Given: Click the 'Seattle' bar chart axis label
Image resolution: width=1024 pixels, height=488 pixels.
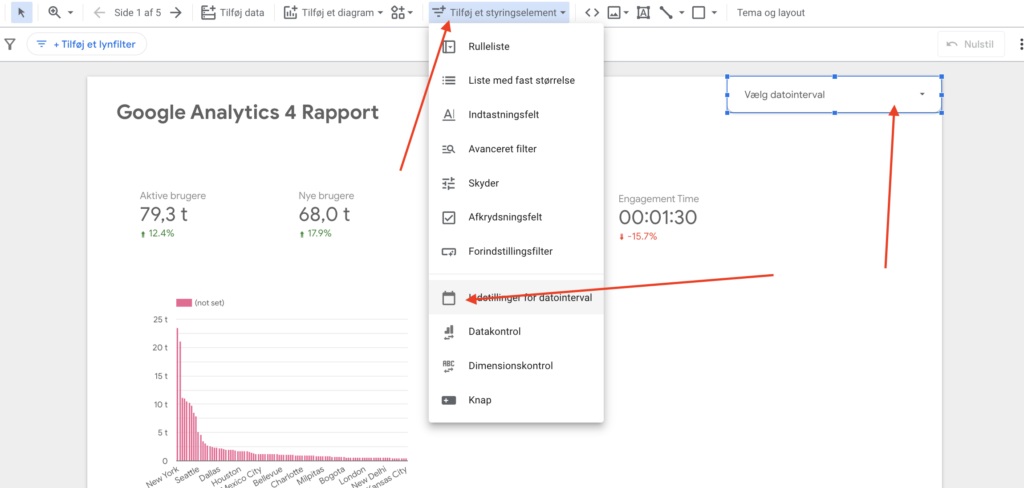Looking at the screenshot, I should tap(185, 474).
